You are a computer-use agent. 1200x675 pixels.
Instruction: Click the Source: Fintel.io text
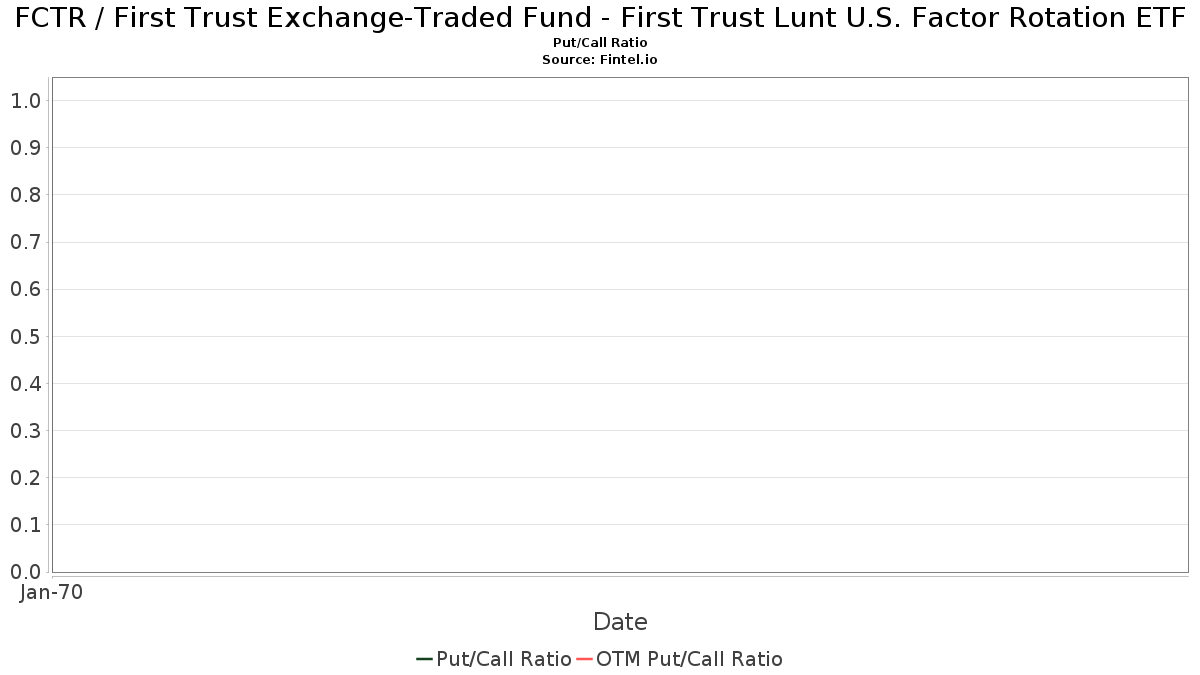pos(600,60)
